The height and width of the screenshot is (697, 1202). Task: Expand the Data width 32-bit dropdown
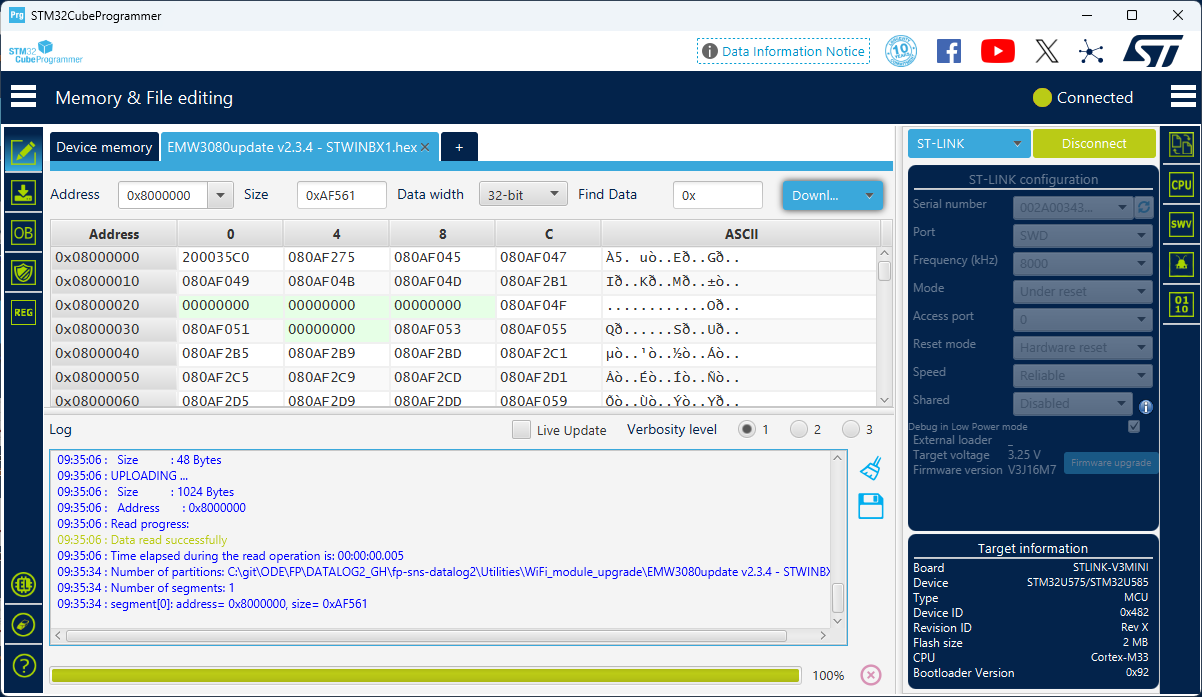(x=523, y=195)
